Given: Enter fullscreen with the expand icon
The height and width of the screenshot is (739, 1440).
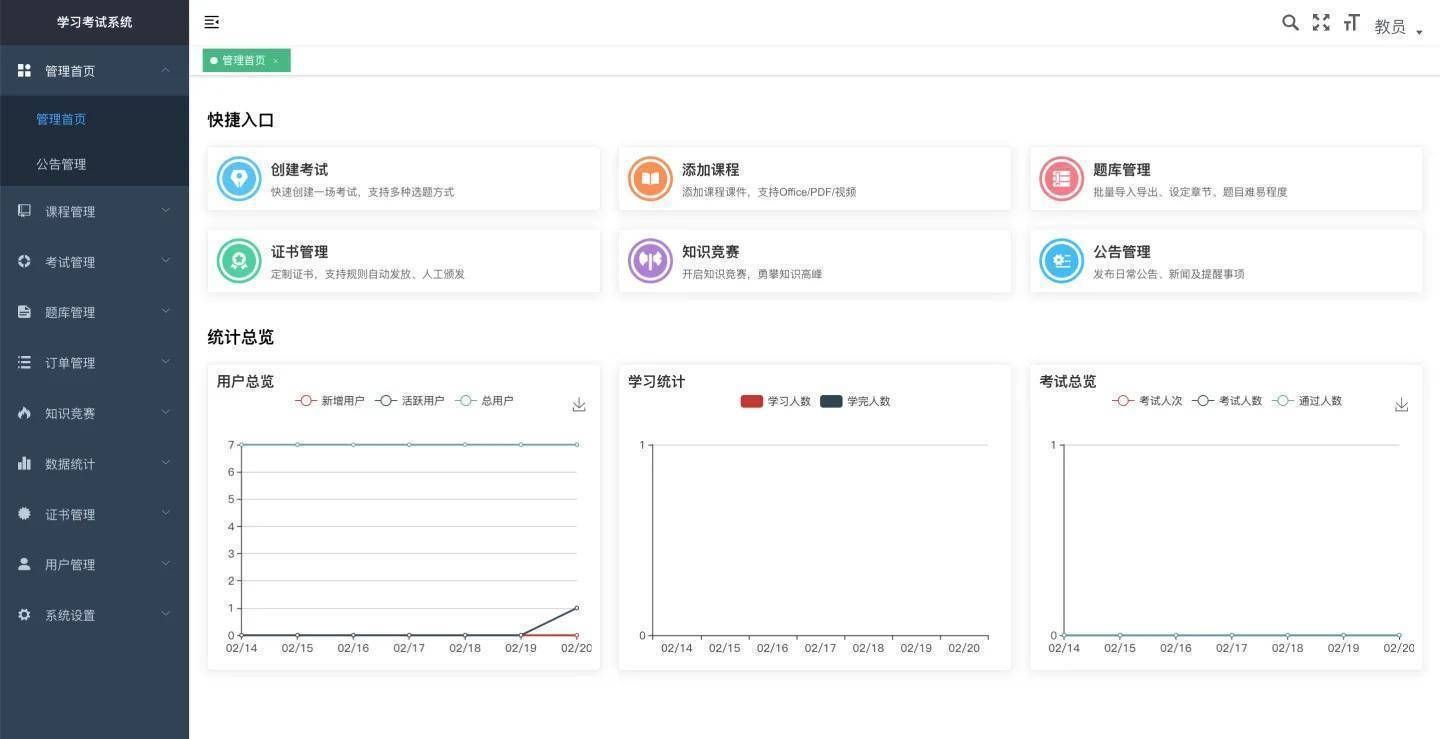Looking at the screenshot, I should tap(1321, 22).
